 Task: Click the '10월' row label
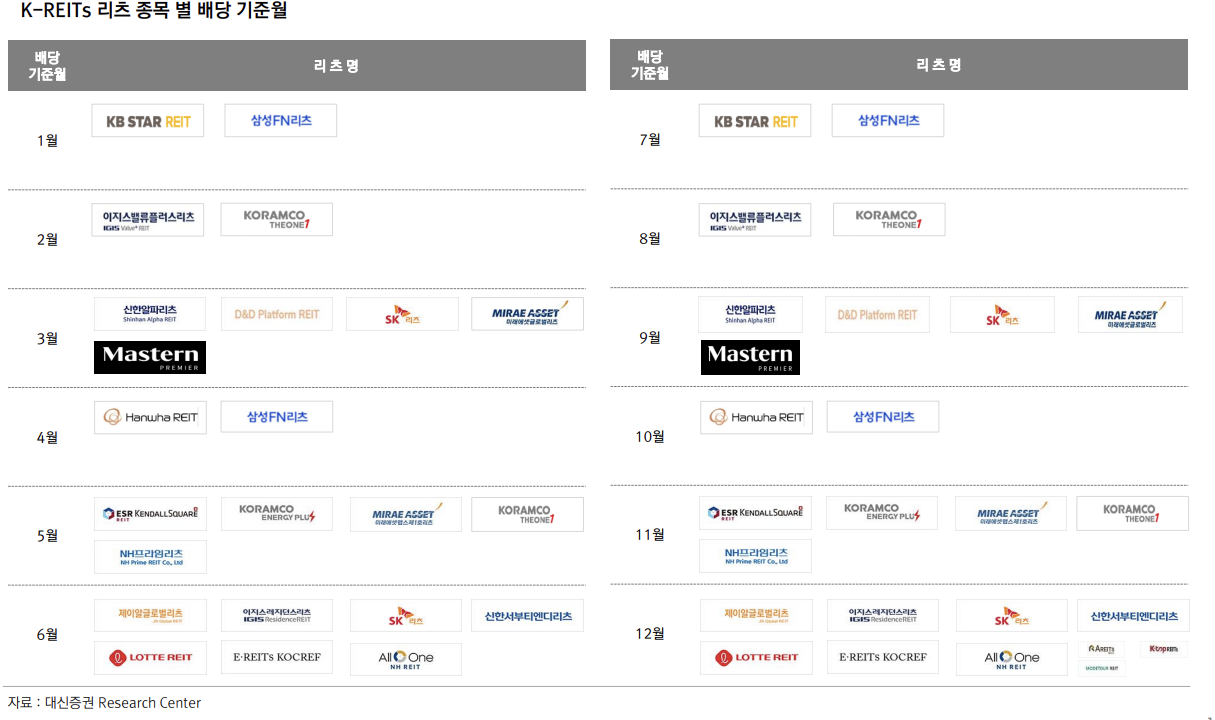(650, 437)
